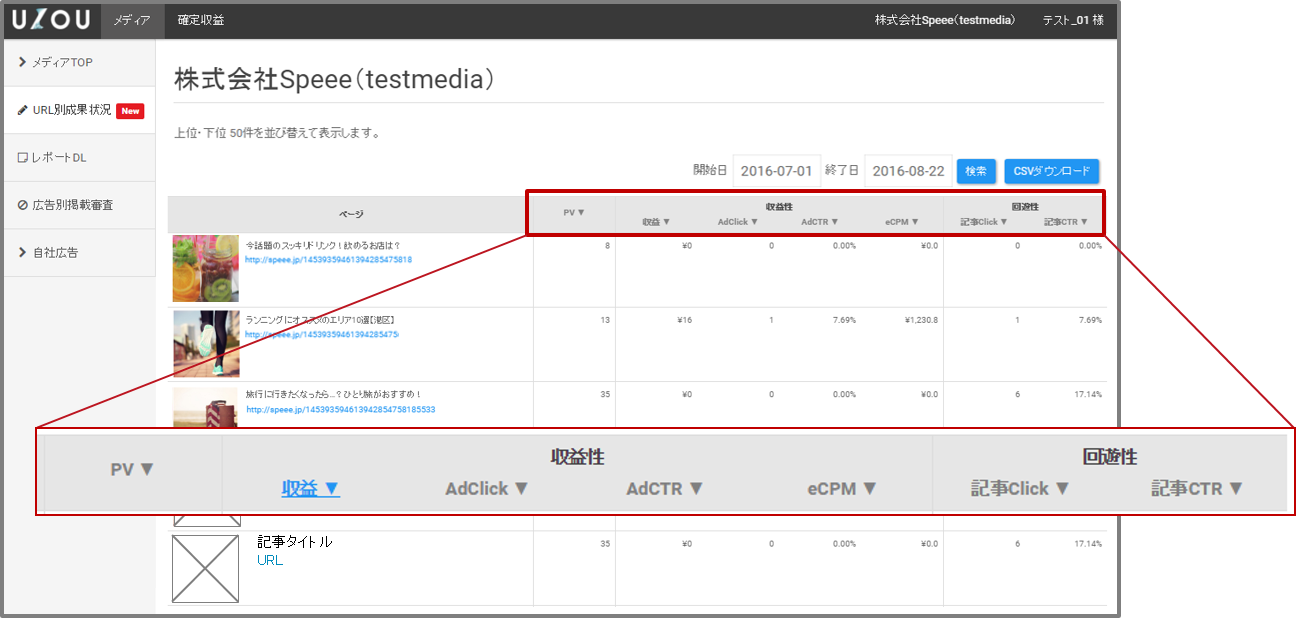Click the テスト_01 様 user name
The image size is (1296, 618).
click(1072, 20)
